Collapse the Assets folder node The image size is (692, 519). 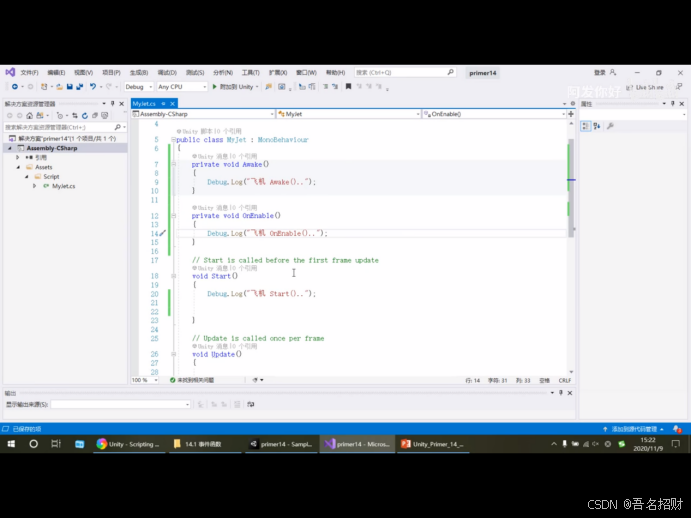coord(18,167)
